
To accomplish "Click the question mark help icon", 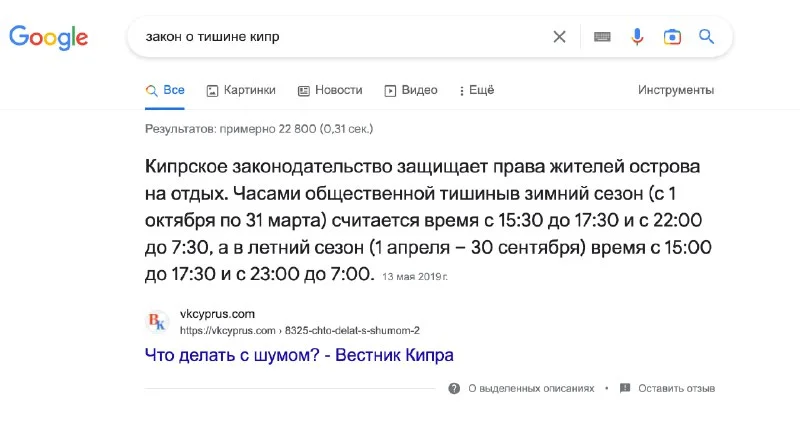I will pyautogui.click(x=454, y=388).
